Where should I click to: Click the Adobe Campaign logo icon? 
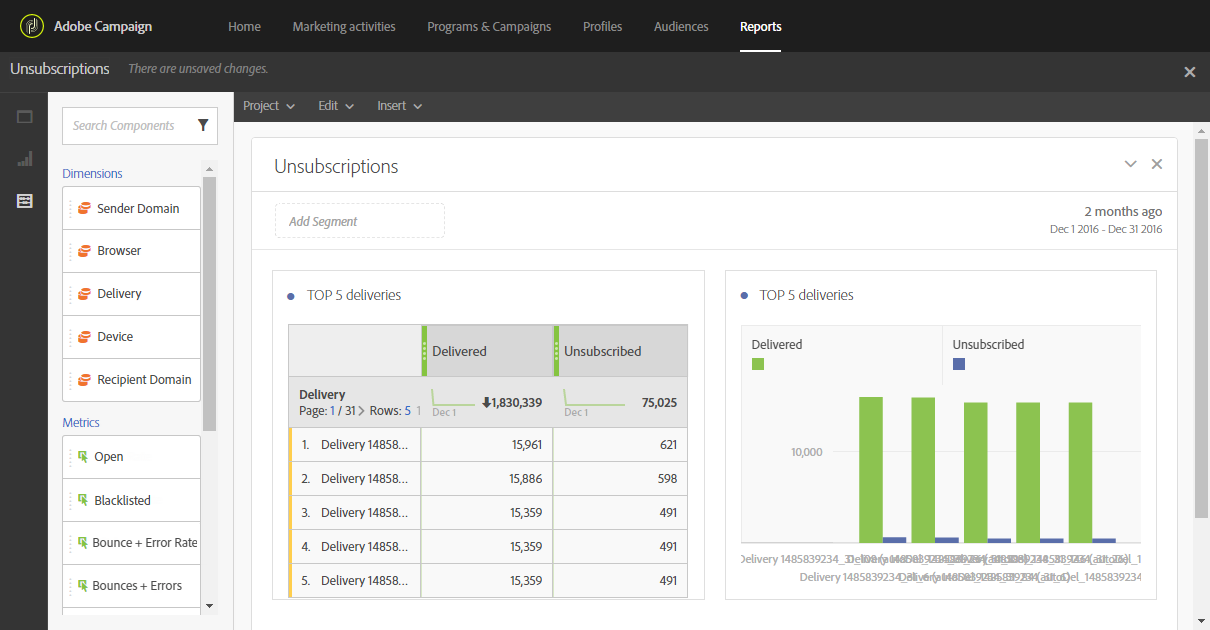[x=32, y=26]
